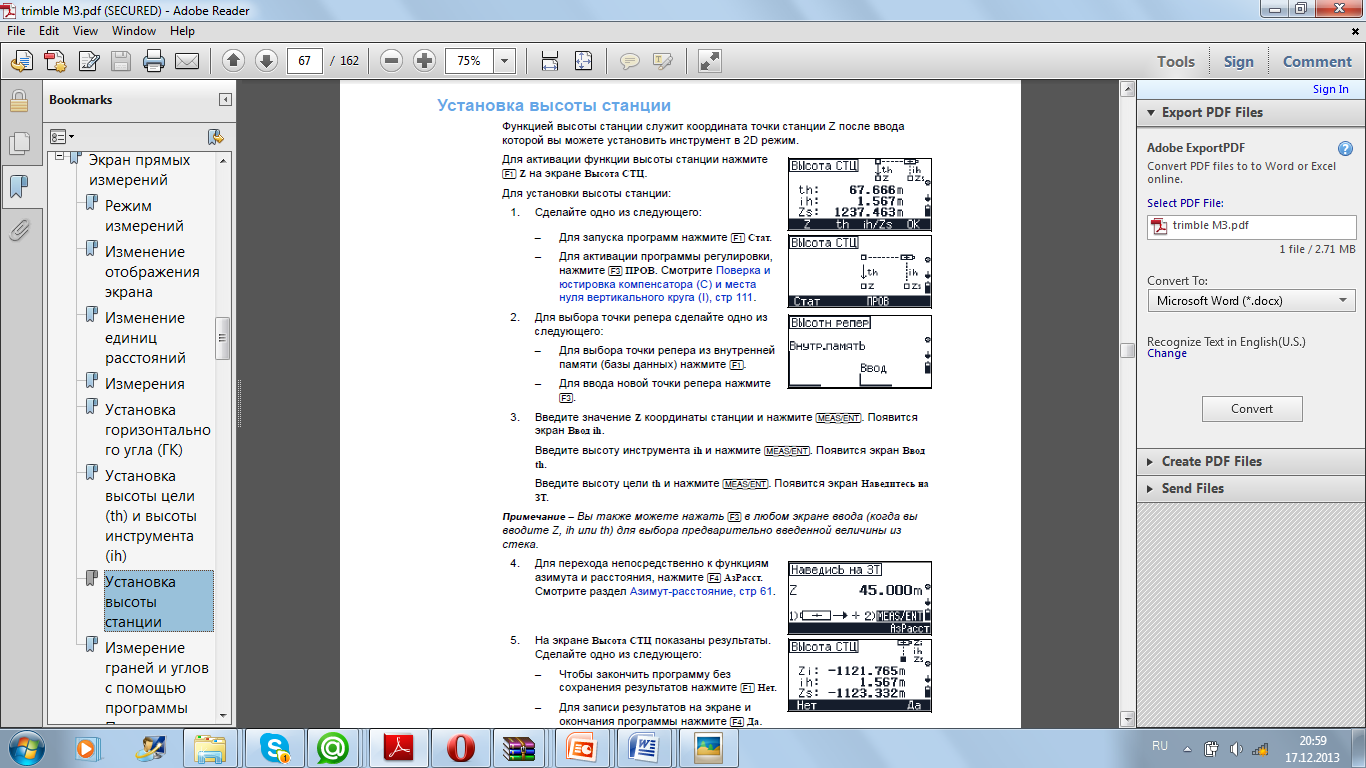Open the Page Thumbnails panel

[x=18, y=144]
